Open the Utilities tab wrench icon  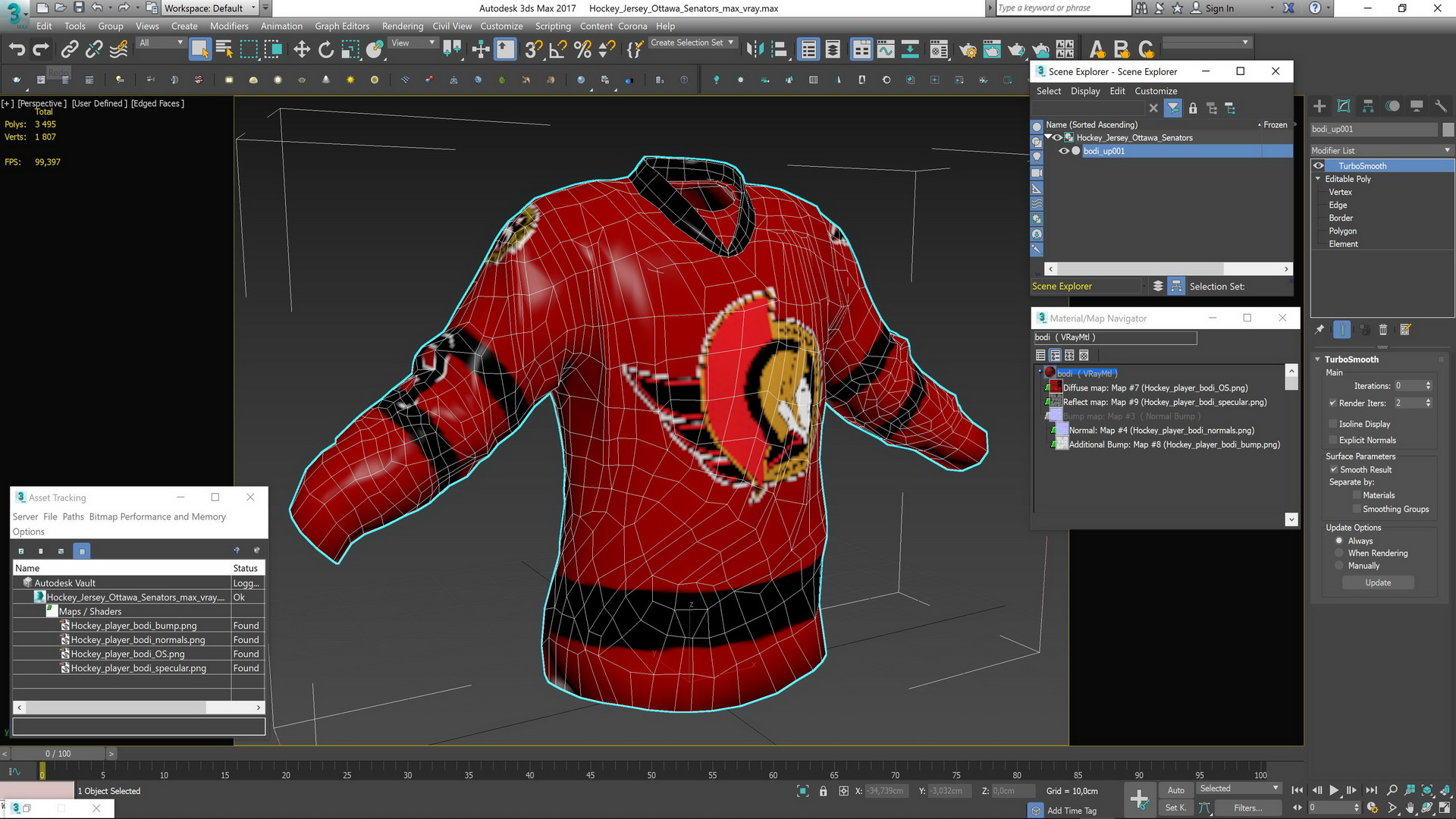(1441, 106)
